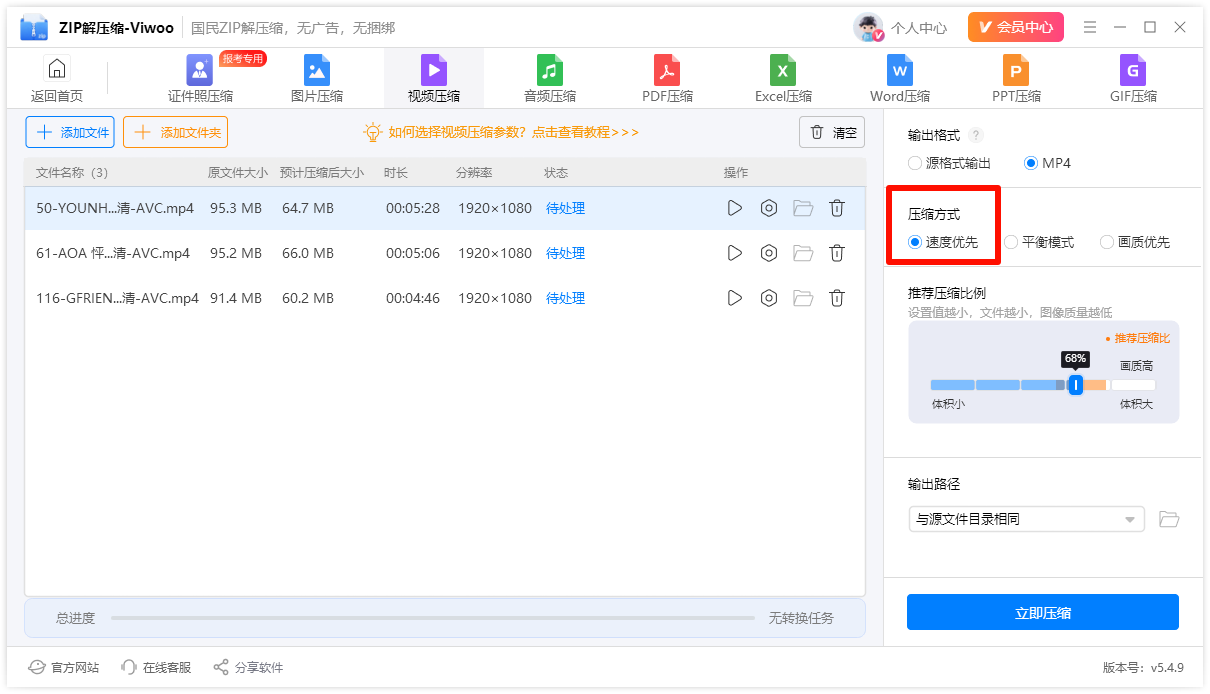
Task: Click the compression ratio slider handle
Action: point(1075,384)
